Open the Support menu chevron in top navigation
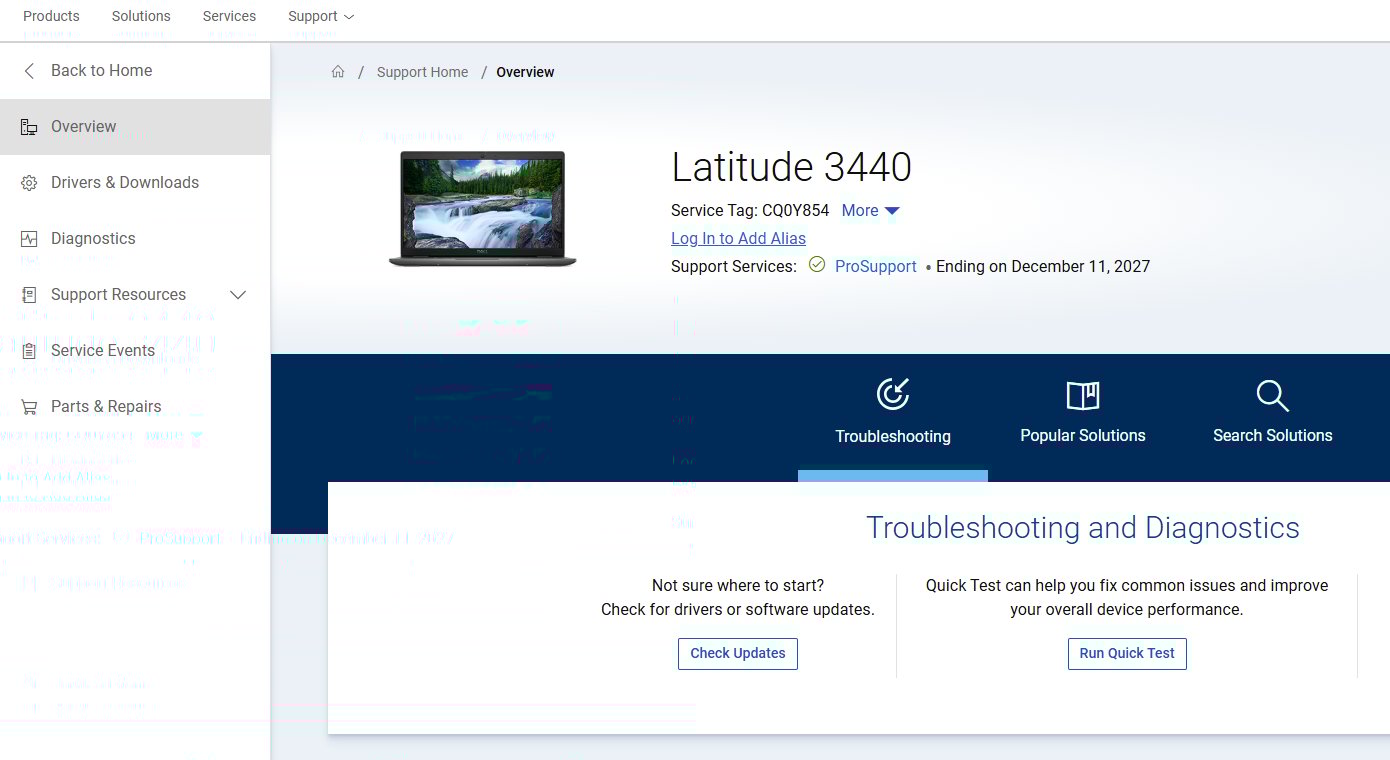Image resolution: width=1390 pixels, height=760 pixels. coord(349,17)
